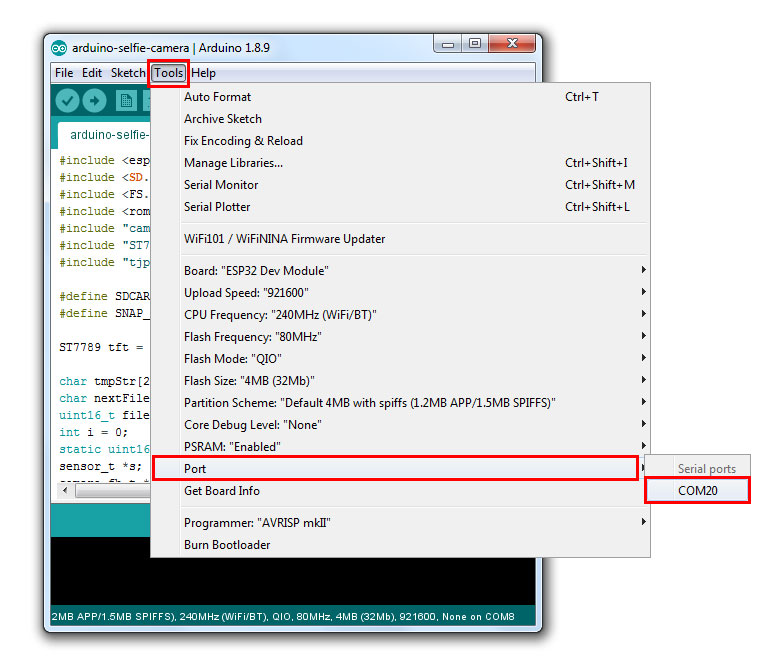Click the Verify checkmark toolbar icon

[67, 101]
